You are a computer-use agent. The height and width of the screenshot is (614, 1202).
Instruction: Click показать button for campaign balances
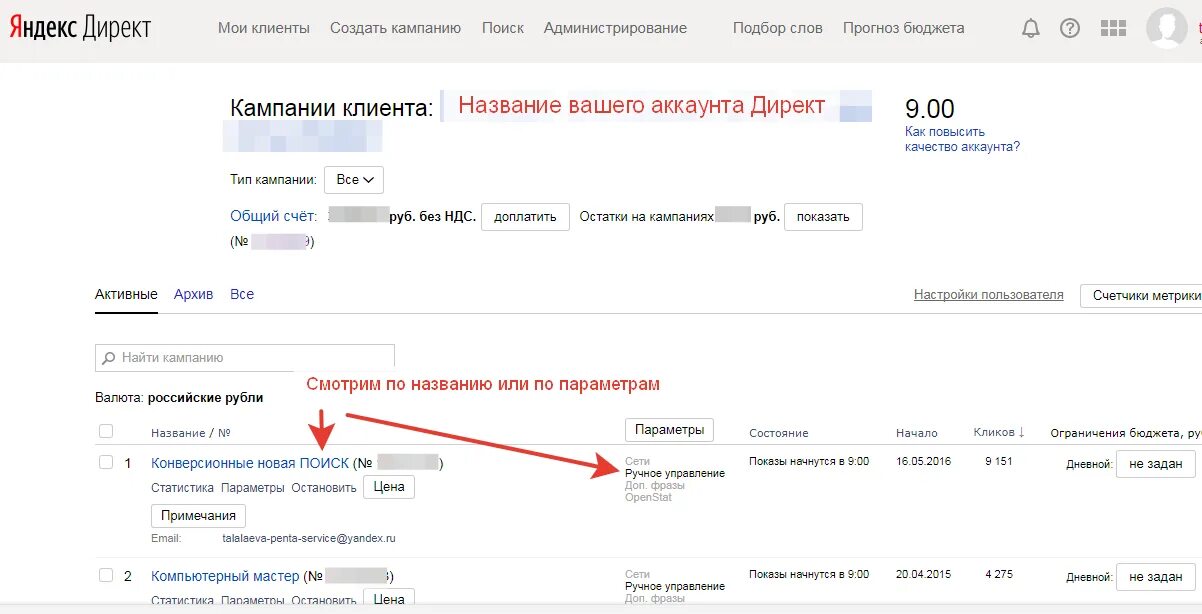pyautogui.click(x=823, y=217)
